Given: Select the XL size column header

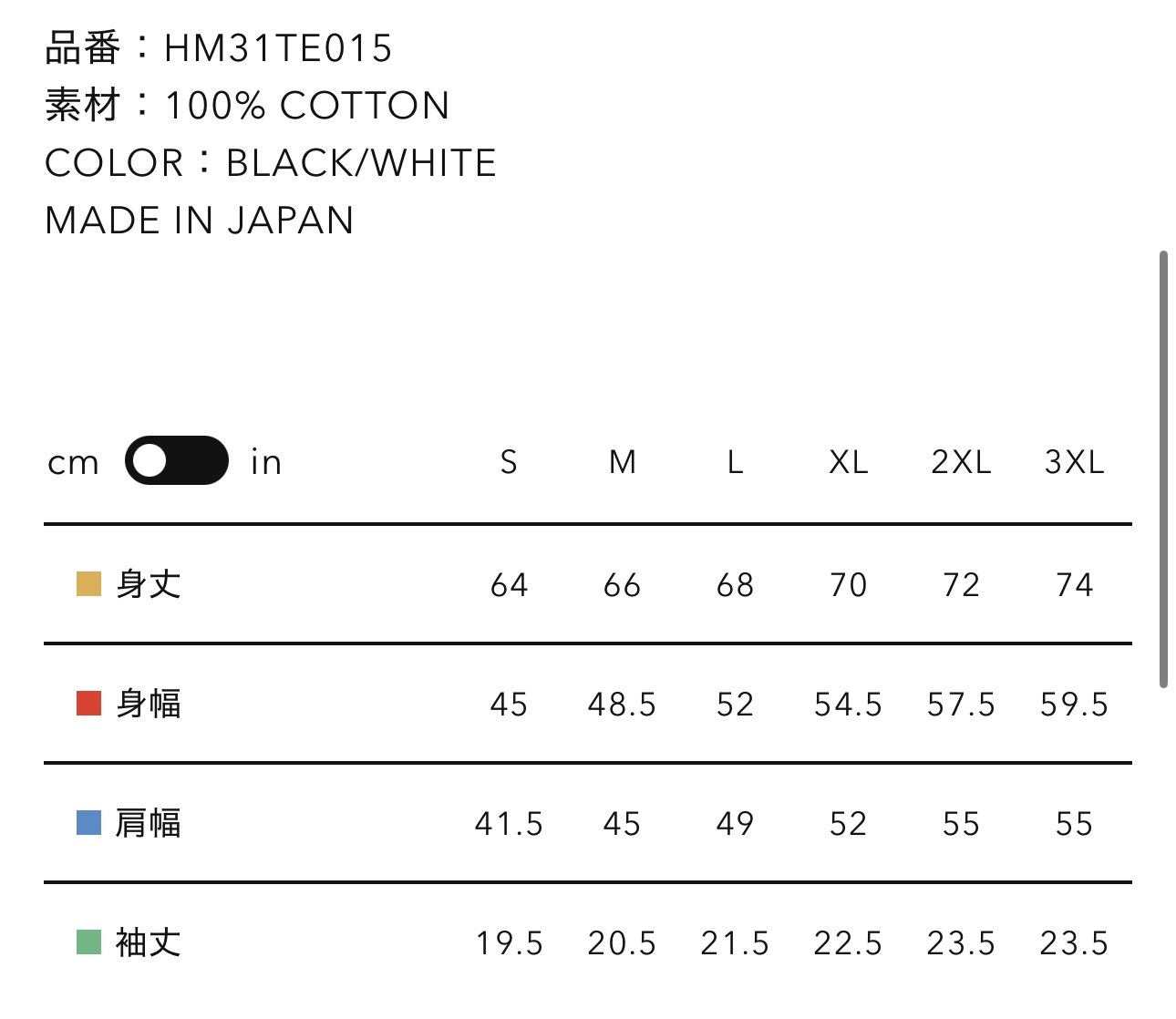Looking at the screenshot, I should click(848, 462).
